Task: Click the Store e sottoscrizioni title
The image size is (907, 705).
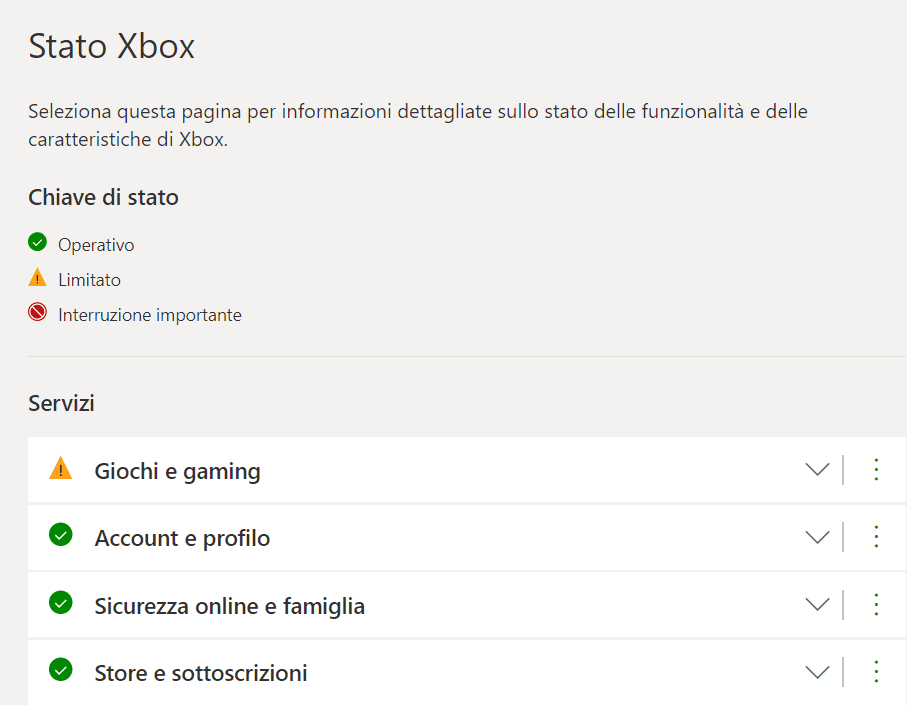Action: tap(201, 673)
